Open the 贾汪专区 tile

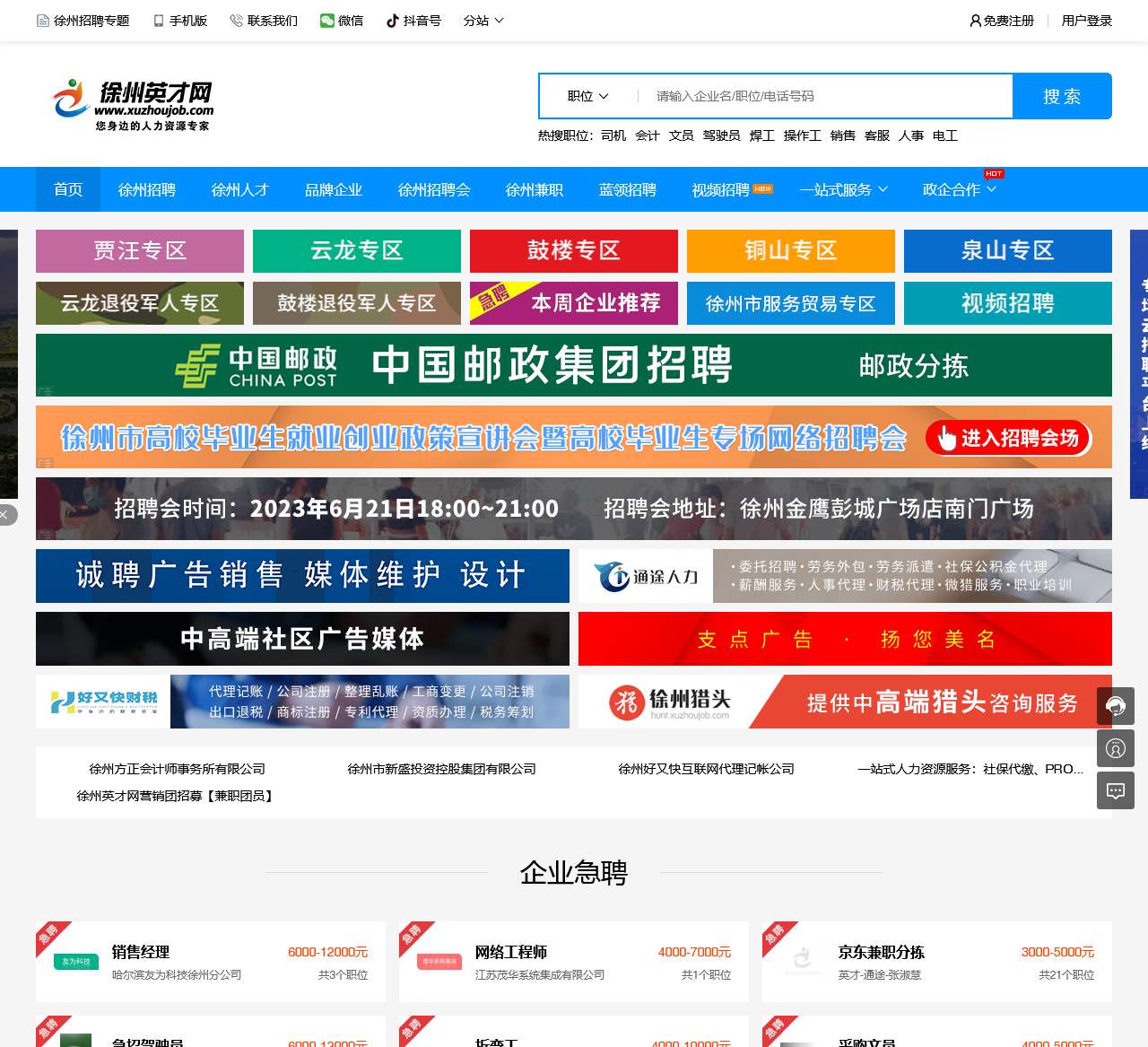(x=140, y=251)
